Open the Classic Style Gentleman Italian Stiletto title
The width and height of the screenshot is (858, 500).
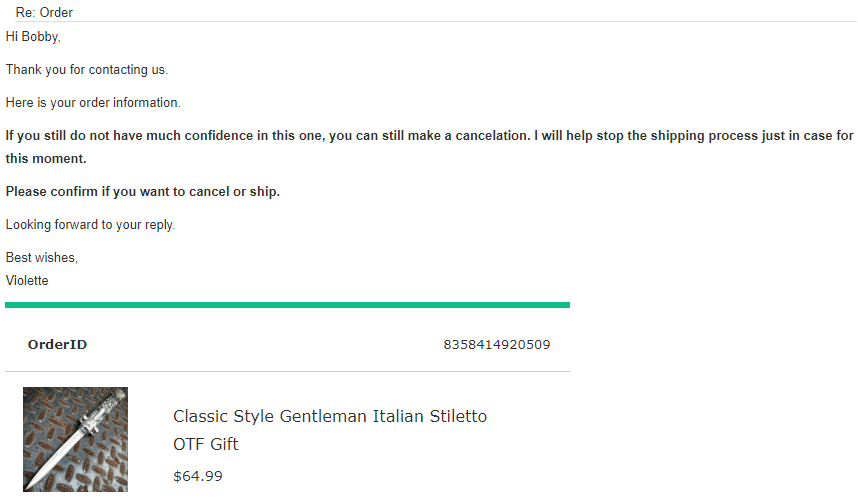tap(329, 416)
